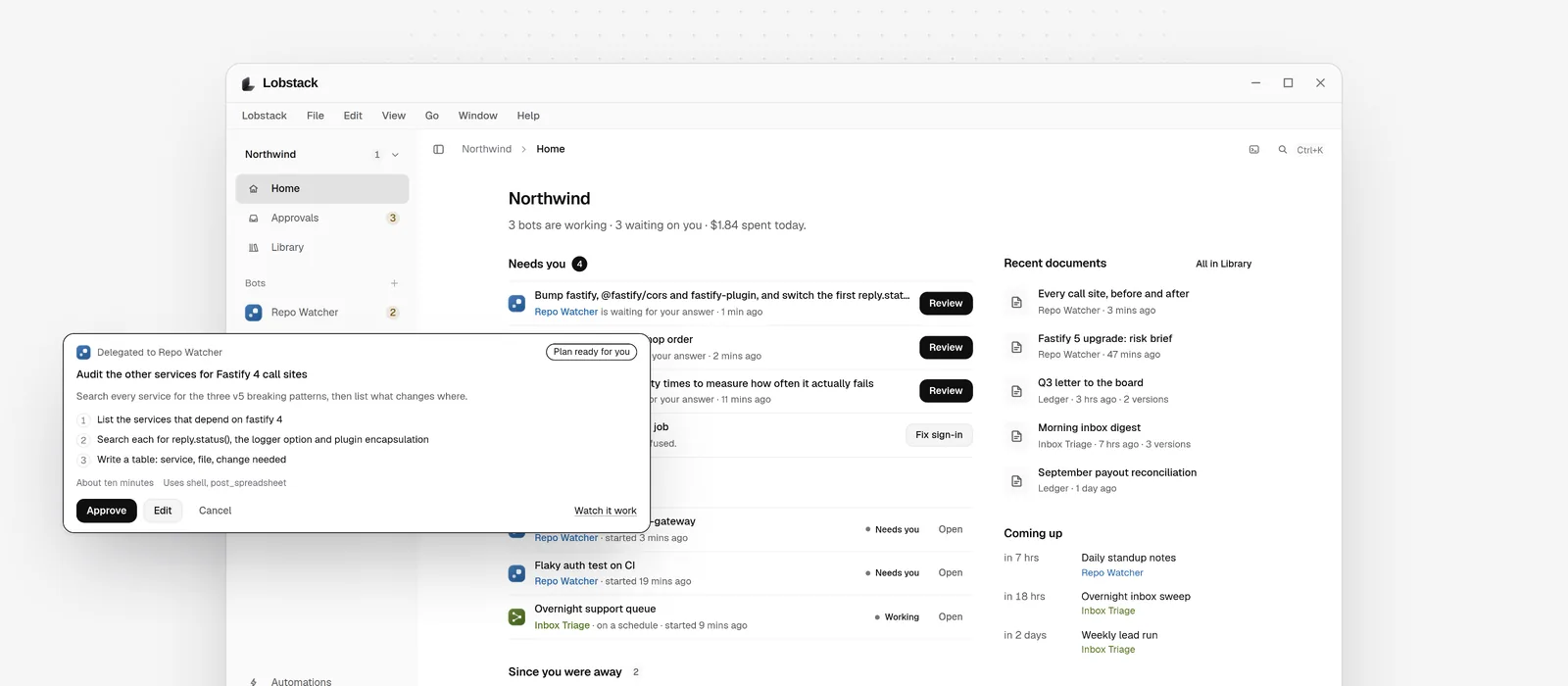Click bot avatar on the Bump fastify row
The height and width of the screenshot is (686, 1568).
[516, 304]
